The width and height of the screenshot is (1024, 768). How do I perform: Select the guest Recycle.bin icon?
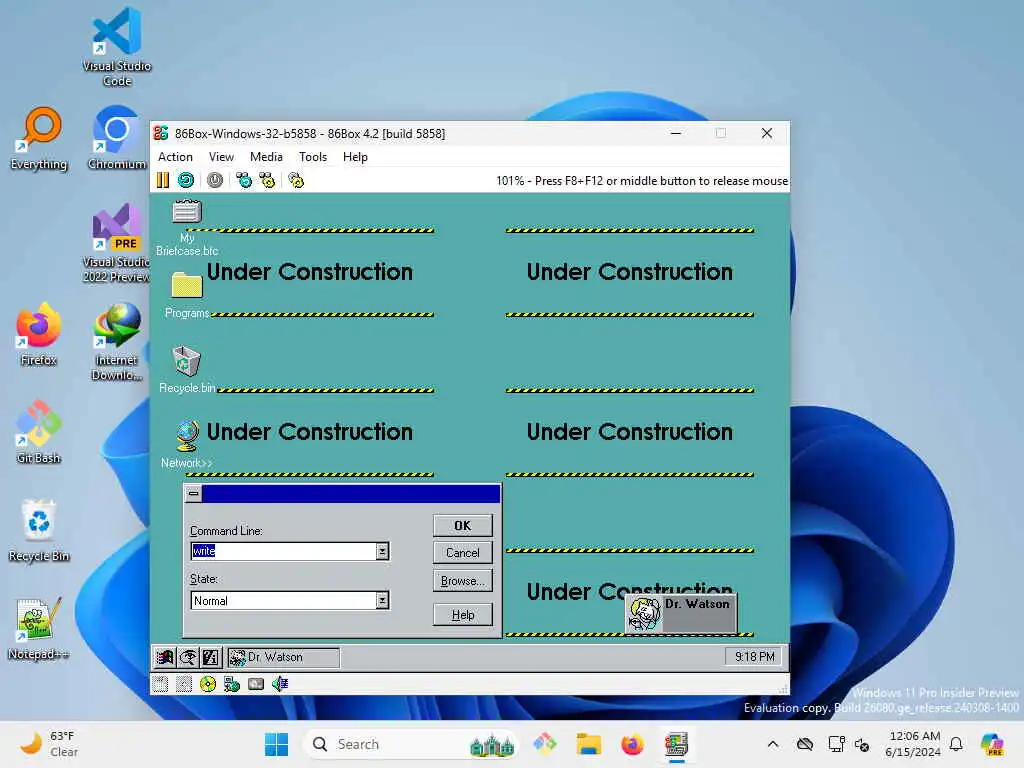click(x=186, y=361)
